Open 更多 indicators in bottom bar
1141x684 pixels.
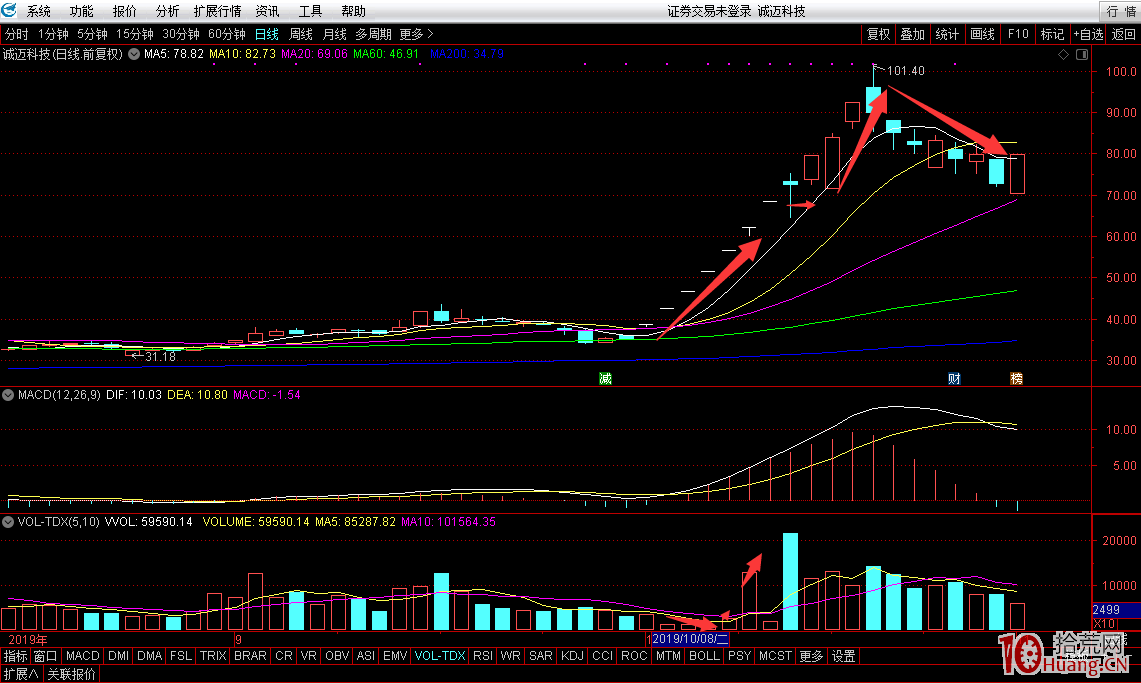click(x=811, y=656)
